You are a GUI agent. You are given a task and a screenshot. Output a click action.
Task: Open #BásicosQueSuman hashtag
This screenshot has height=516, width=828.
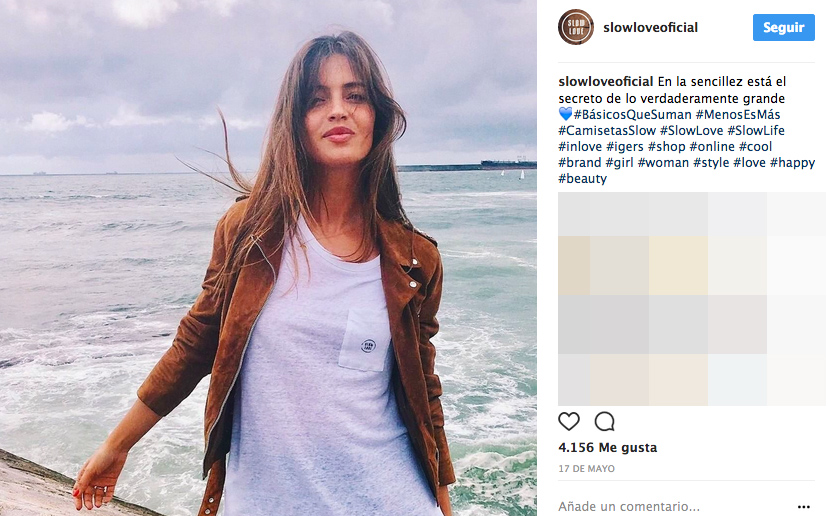pyautogui.click(x=632, y=115)
